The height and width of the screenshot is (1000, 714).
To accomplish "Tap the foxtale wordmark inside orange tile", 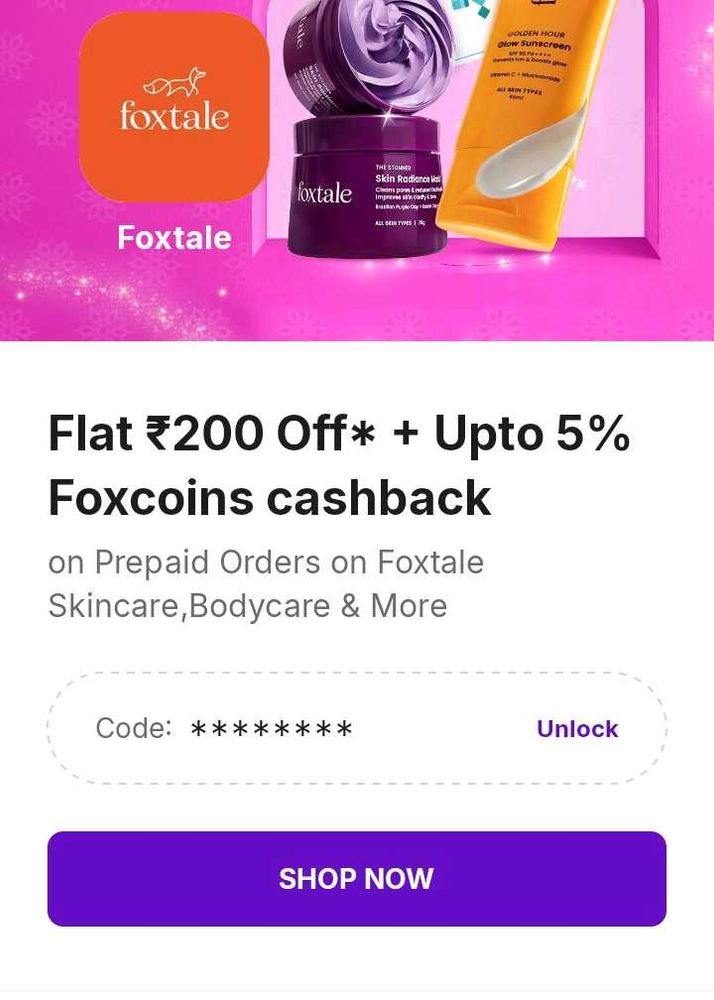I will pyautogui.click(x=175, y=117).
